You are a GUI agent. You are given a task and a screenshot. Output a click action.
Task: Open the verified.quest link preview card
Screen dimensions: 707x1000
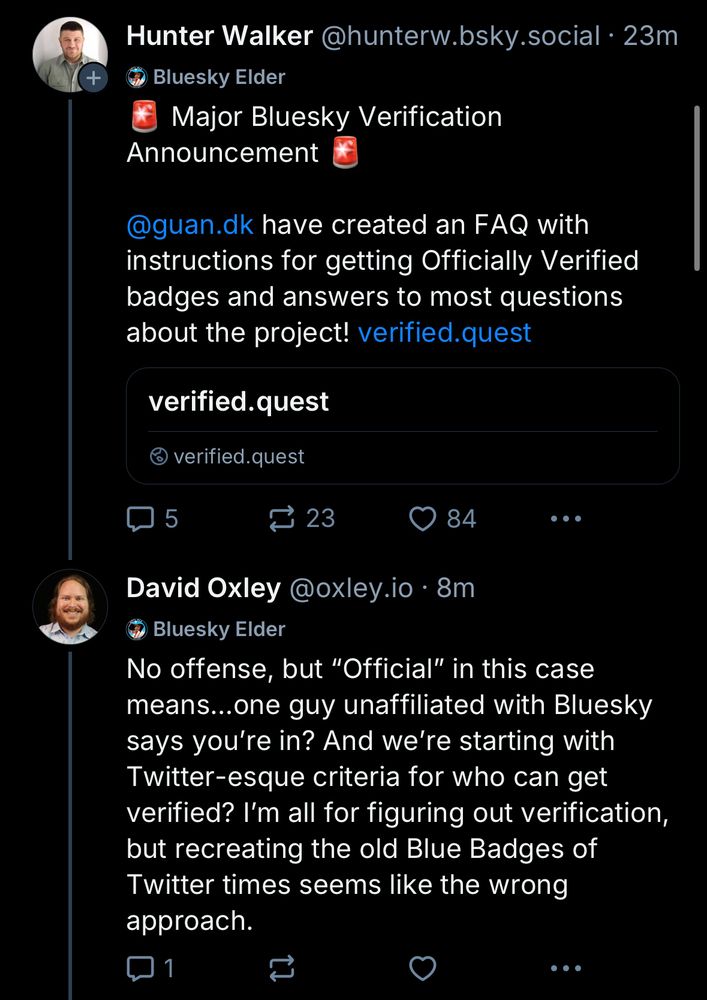(x=402, y=426)
